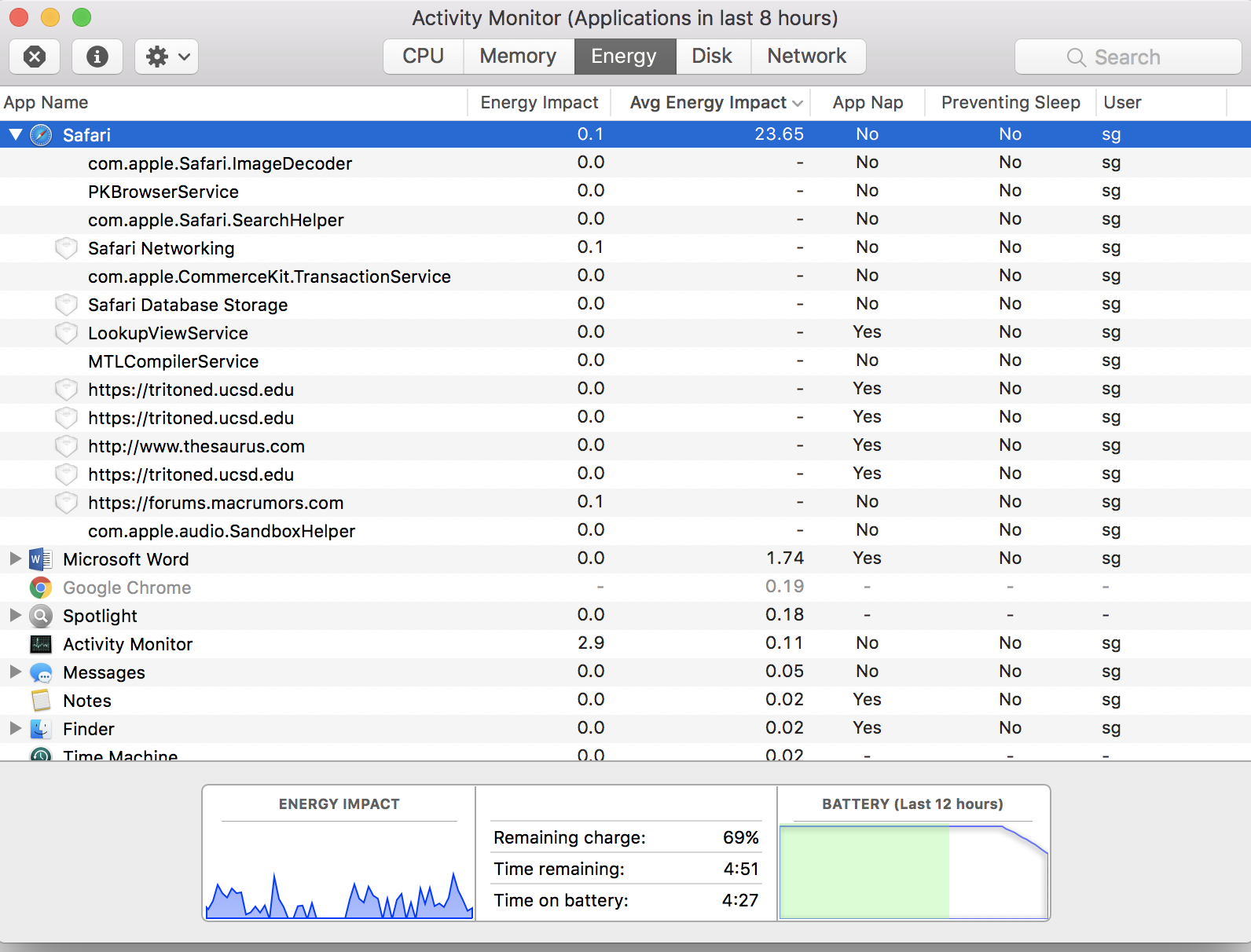Click the Time Machine clock icon

point(41,754)
